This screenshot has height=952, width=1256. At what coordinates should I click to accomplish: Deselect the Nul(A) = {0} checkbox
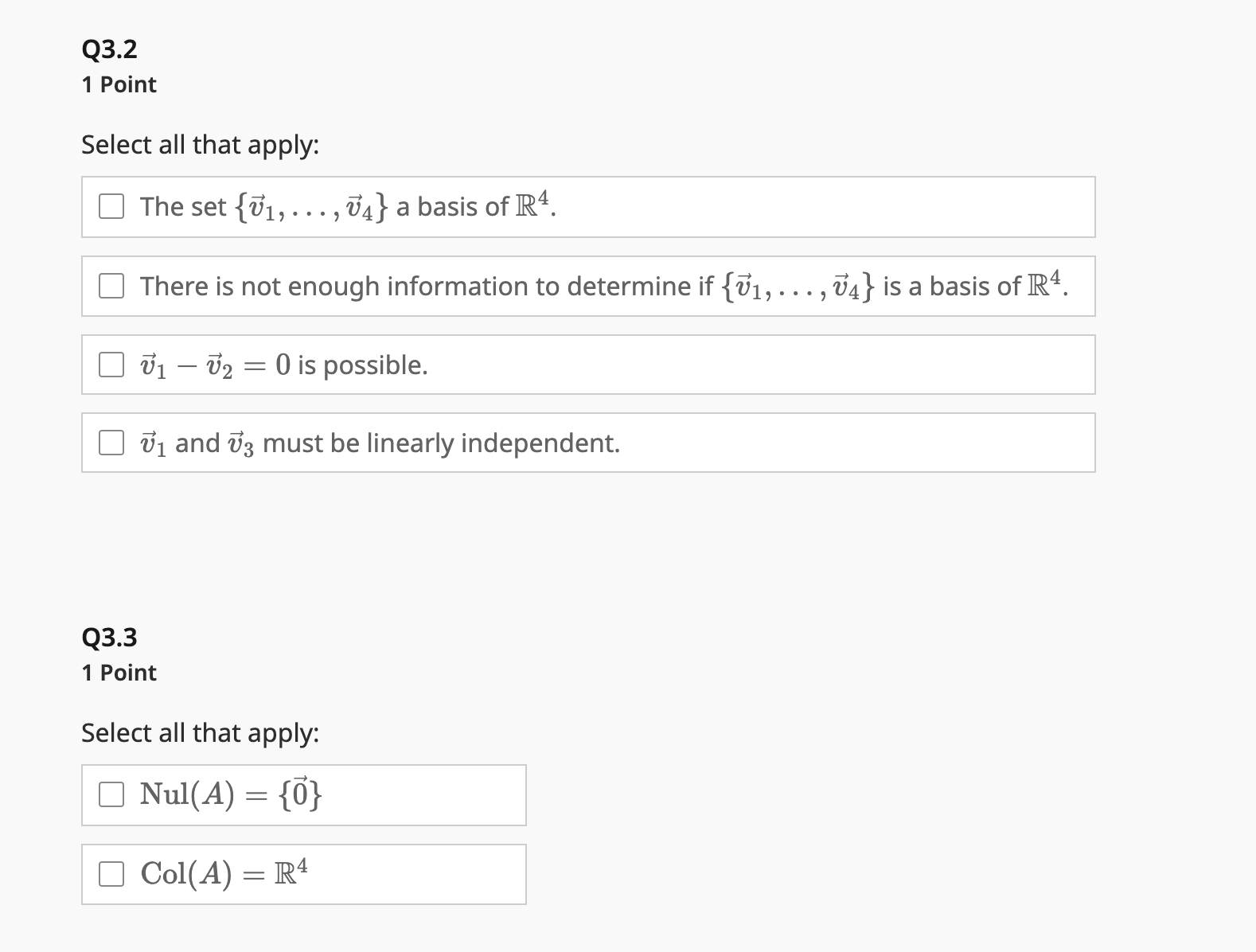[111, 794]
